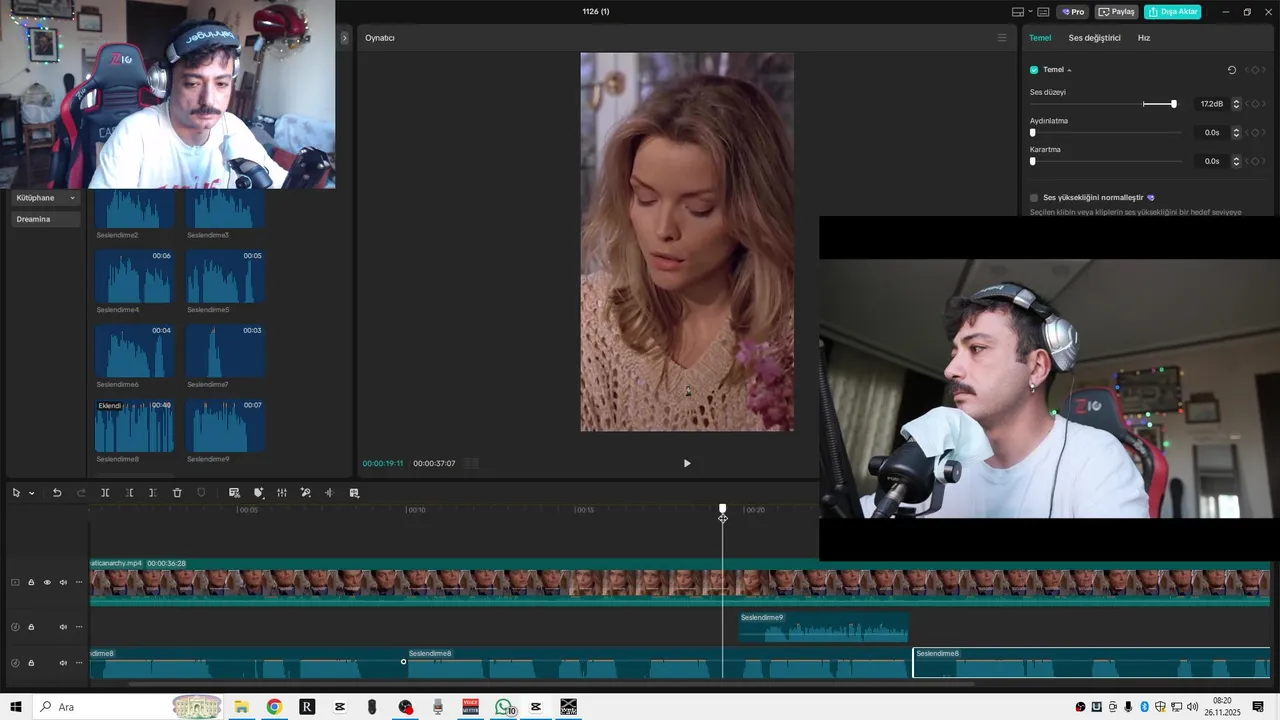
Task: Select the Seslendirme4 audio thumbnail
Action: tap(134, 276)
